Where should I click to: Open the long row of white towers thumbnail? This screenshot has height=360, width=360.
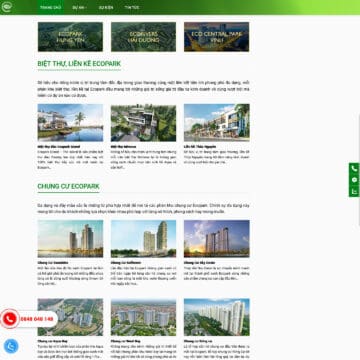pos(217,317)
